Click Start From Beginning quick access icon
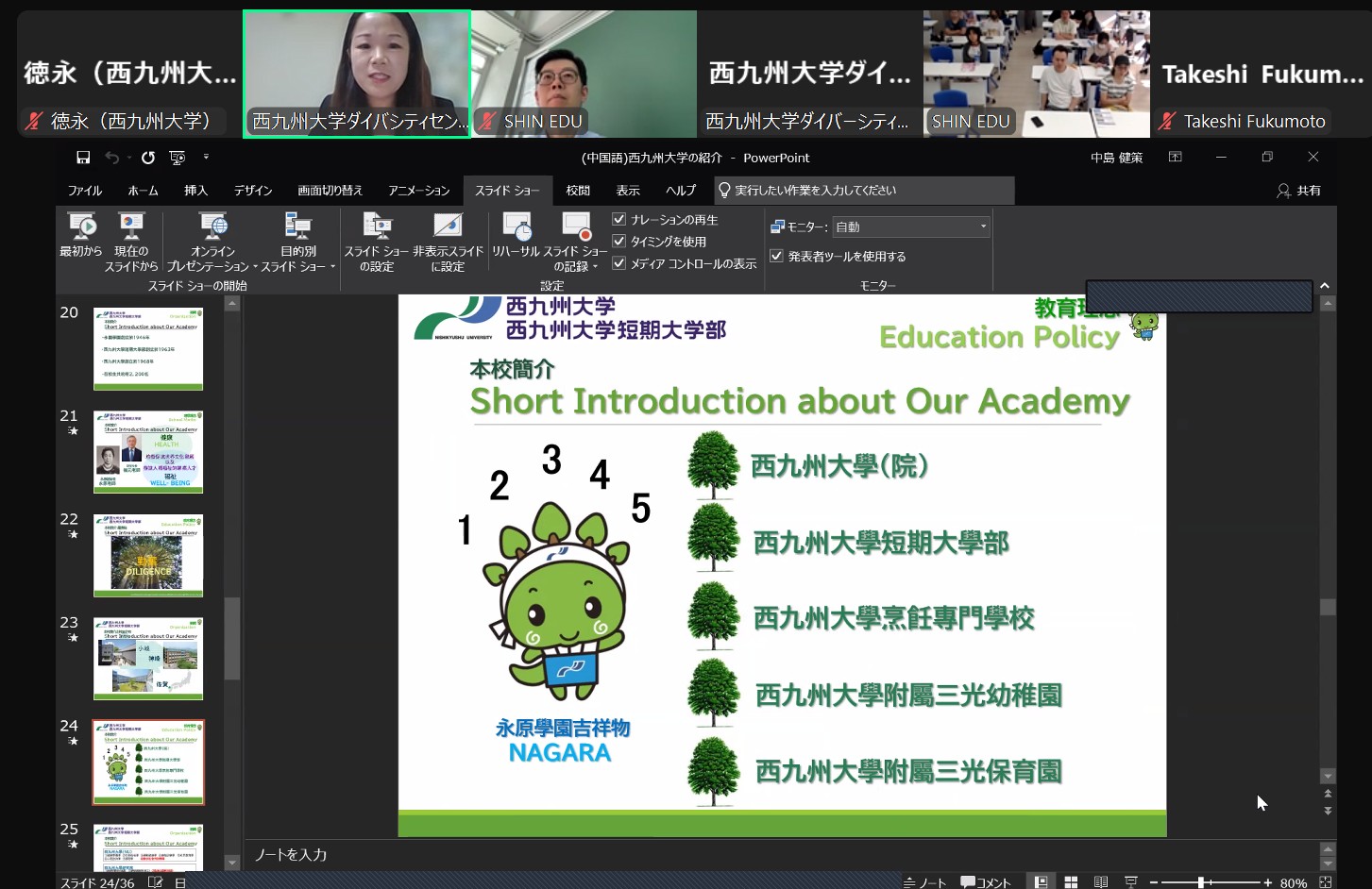The width and height of the screenshot is (1372, 889). pyautogui.click(x=177, y=158)
